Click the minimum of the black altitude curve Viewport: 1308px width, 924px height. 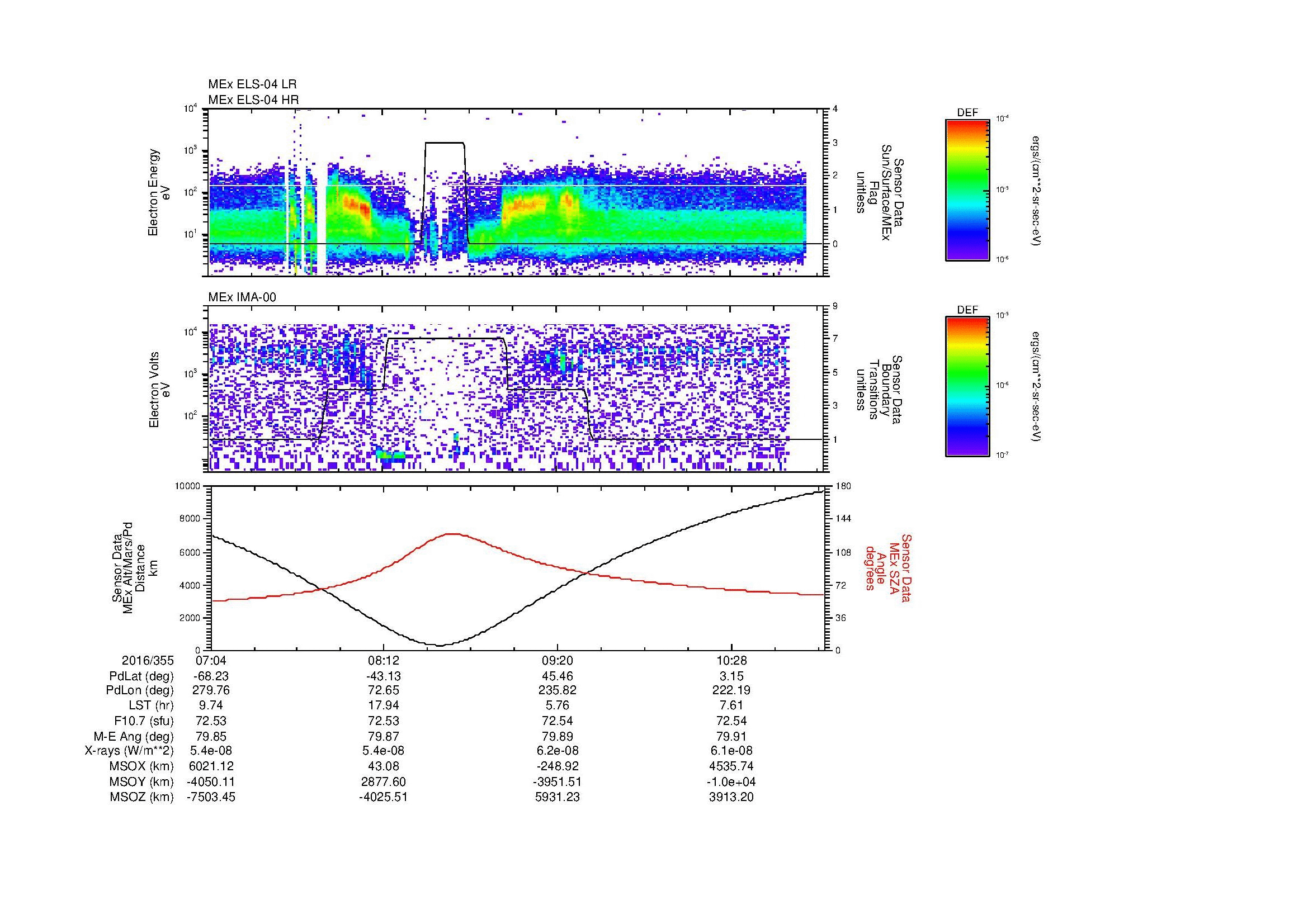point(439,646)
